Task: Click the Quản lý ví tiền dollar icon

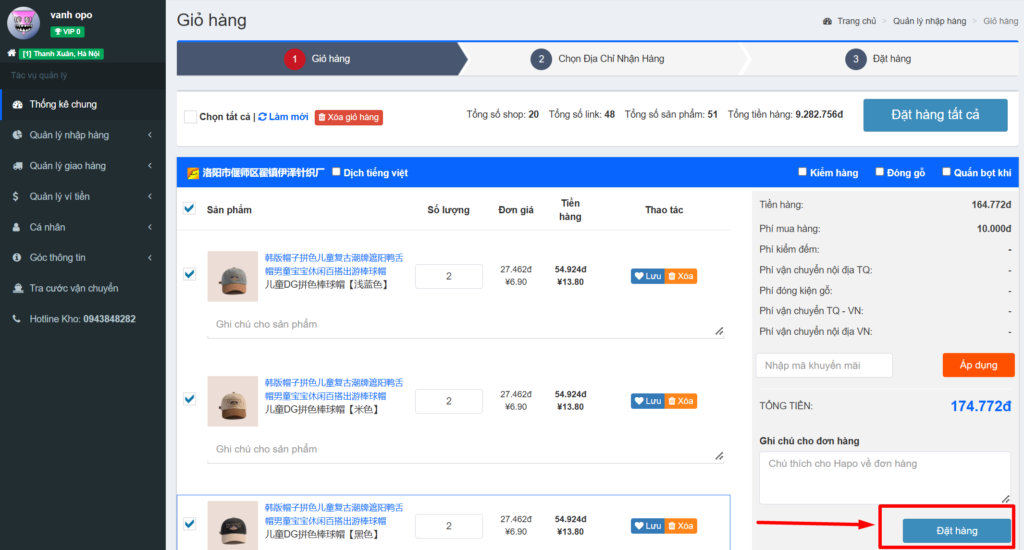Action: pos(17,196)
